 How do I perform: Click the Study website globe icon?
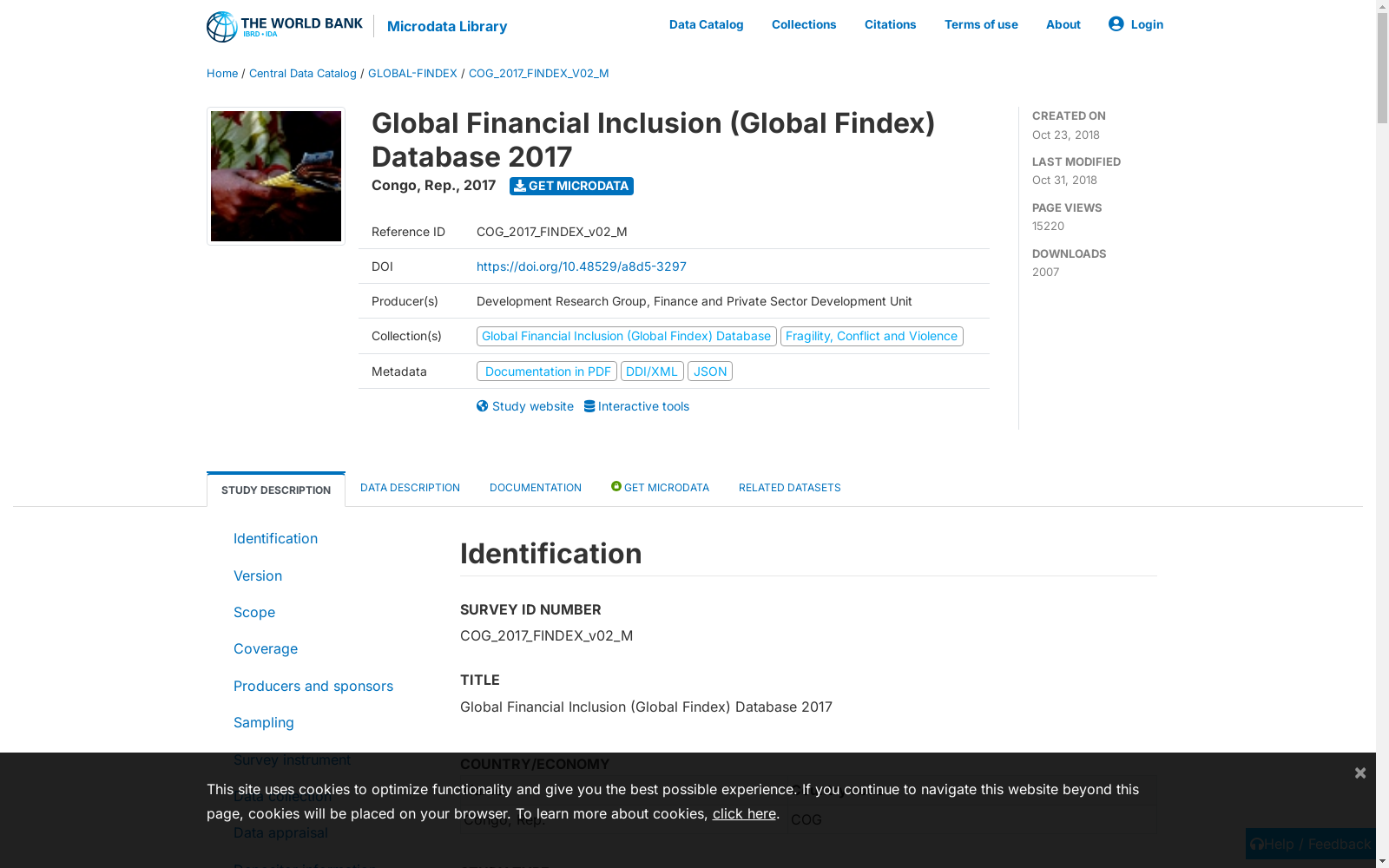[x=483, y=406]
